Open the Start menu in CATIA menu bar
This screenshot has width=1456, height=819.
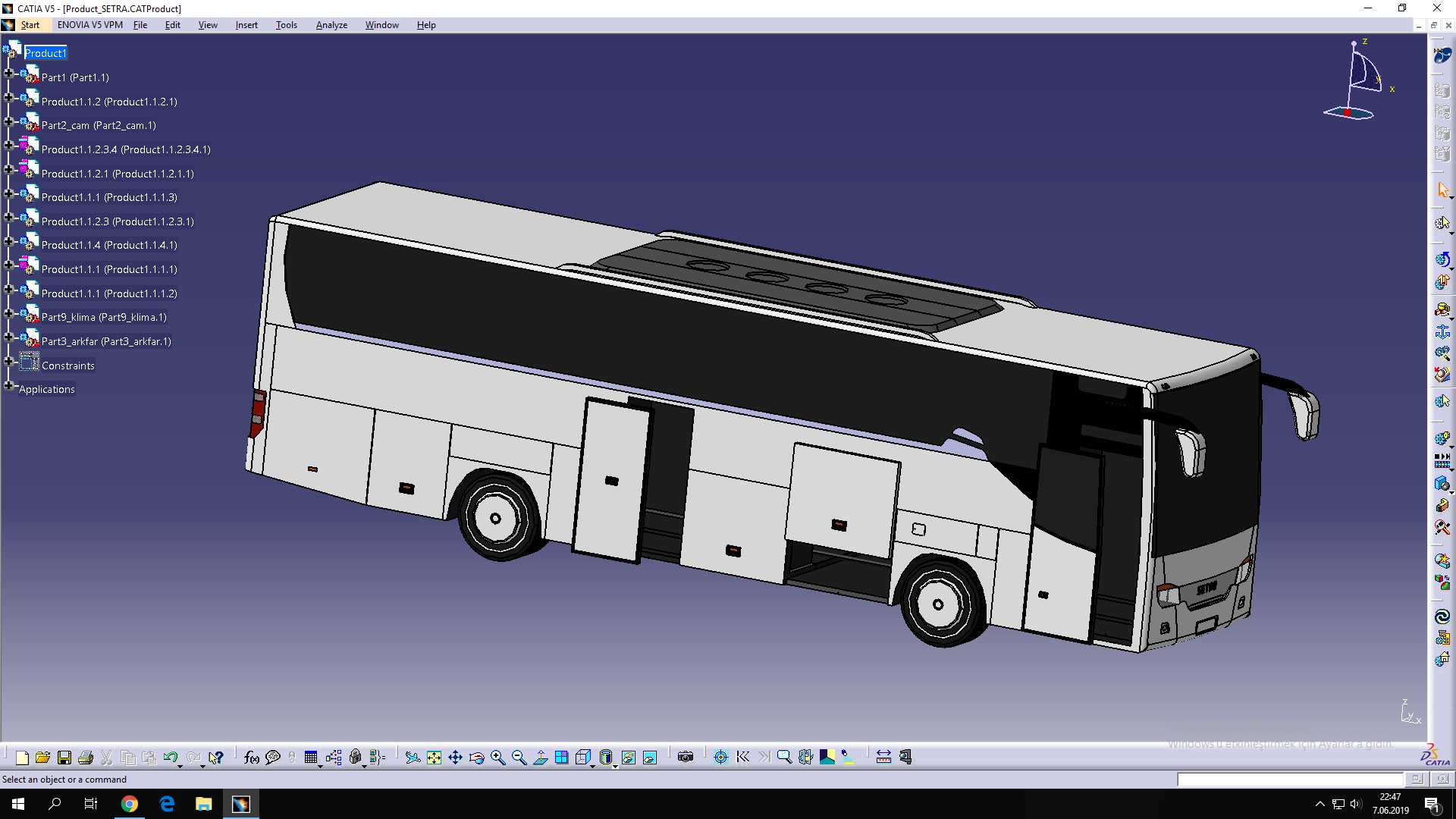(x=30, y=25)
